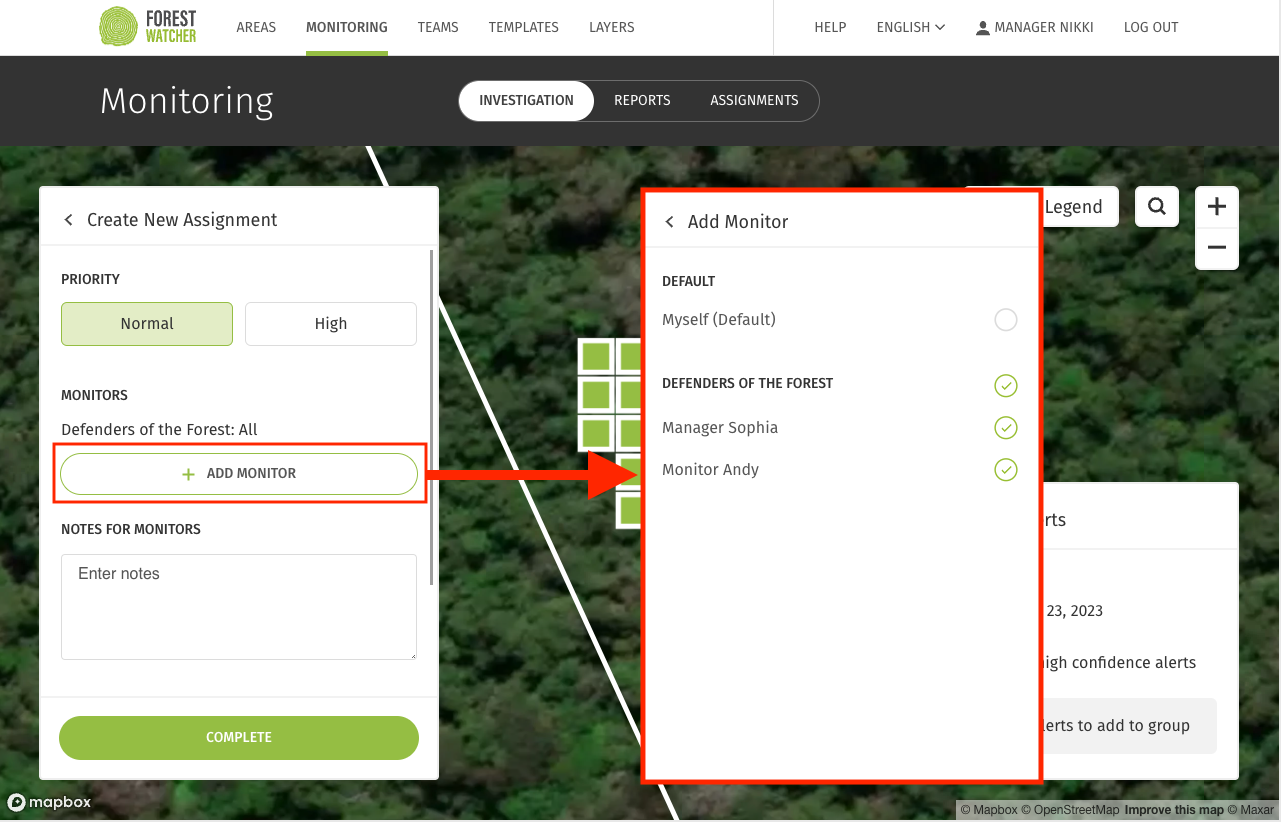Set priority to High
Viewport: 1281px width, 822px height.
coord(330,324)
